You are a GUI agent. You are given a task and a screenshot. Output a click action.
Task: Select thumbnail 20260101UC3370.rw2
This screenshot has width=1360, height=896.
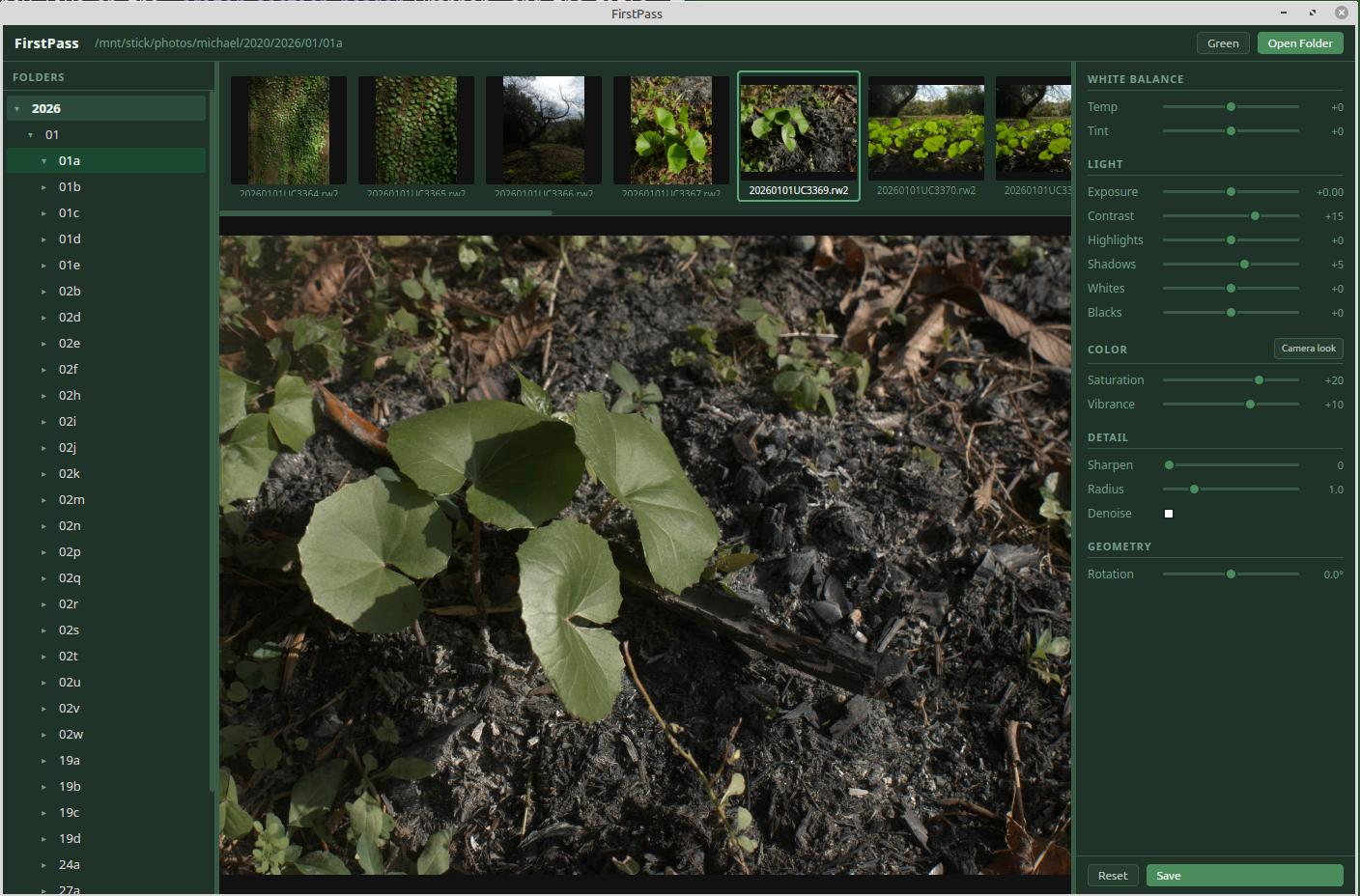(925, 129)
